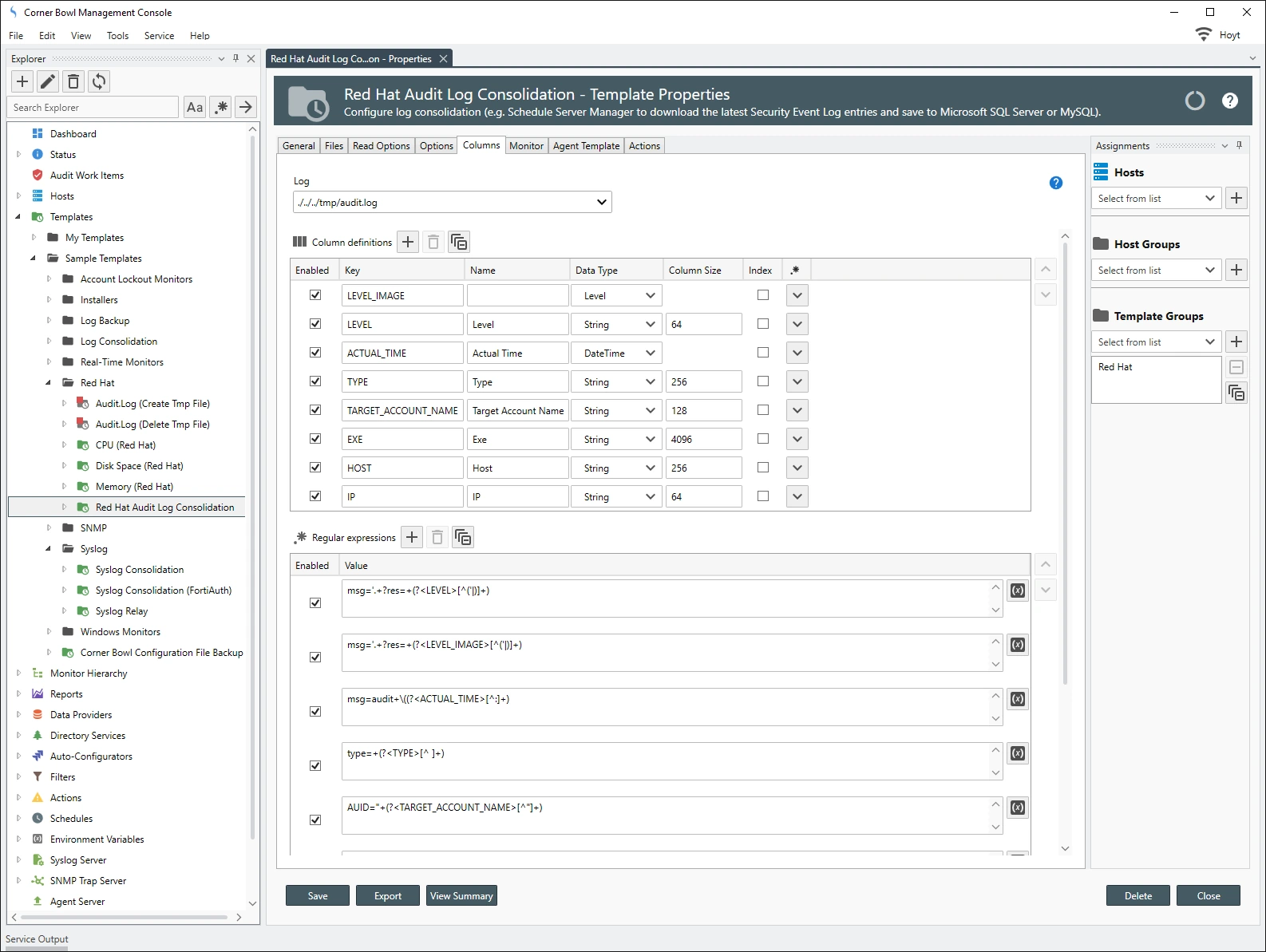Viewport: 1266px width, 952px height.
Task: Click the Explorer edit pencil icon
Action: click(48, 81)
